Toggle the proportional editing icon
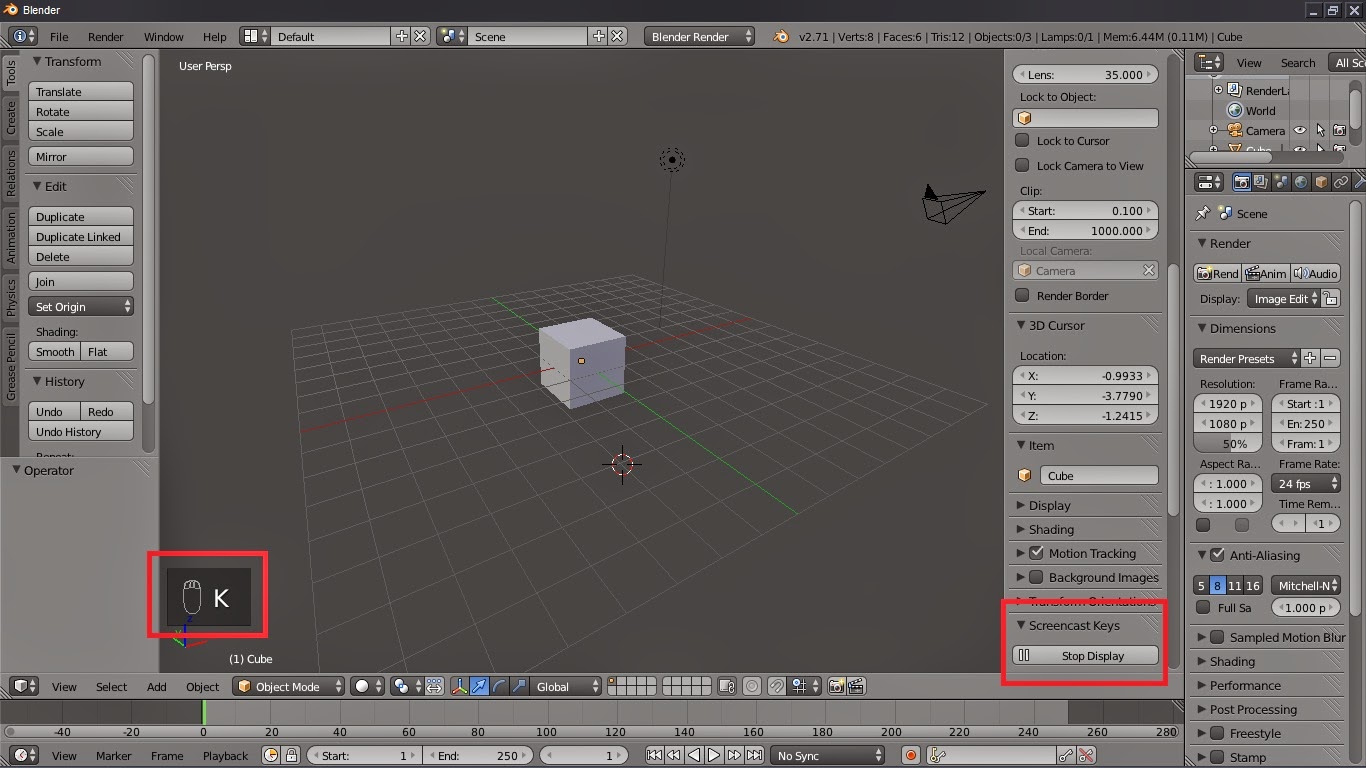This screenshot has height=768, width=1366. (752, 686)
